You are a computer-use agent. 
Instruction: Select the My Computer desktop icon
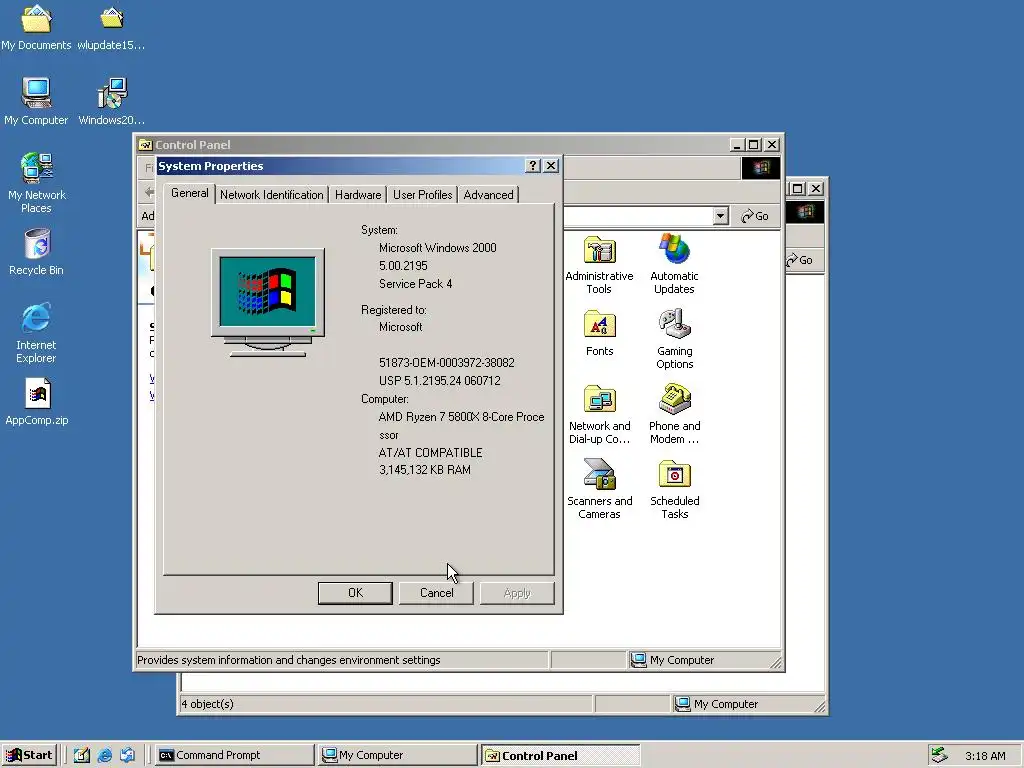[x=36, y=103]
